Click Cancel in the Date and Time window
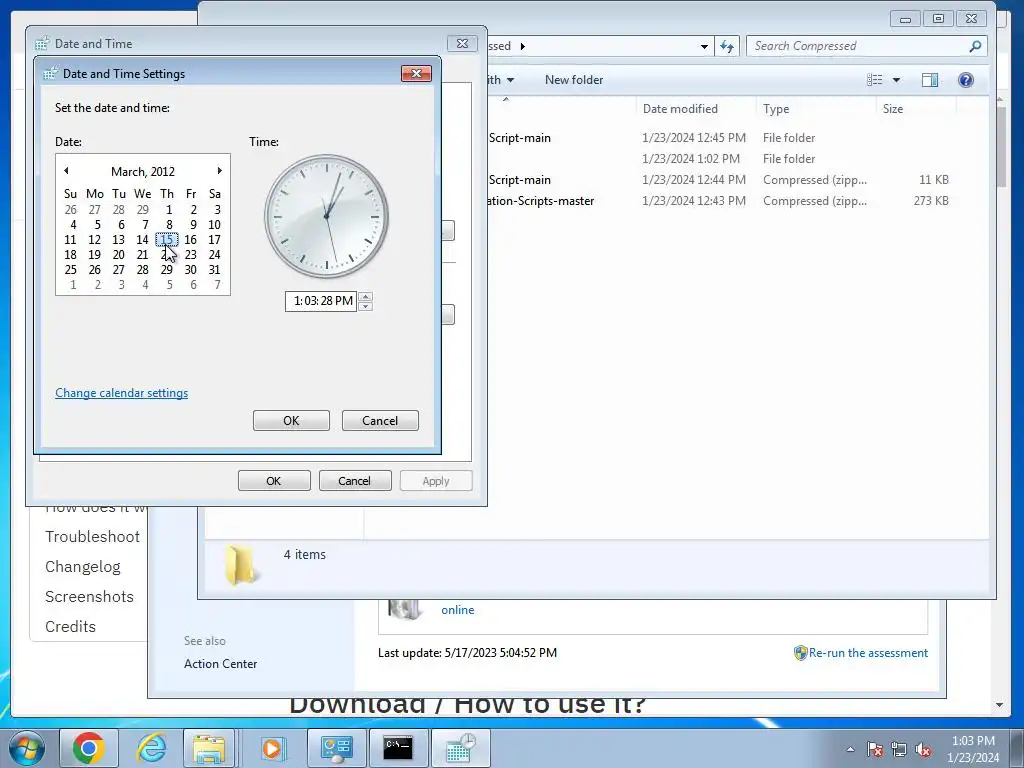 [355, 481]
